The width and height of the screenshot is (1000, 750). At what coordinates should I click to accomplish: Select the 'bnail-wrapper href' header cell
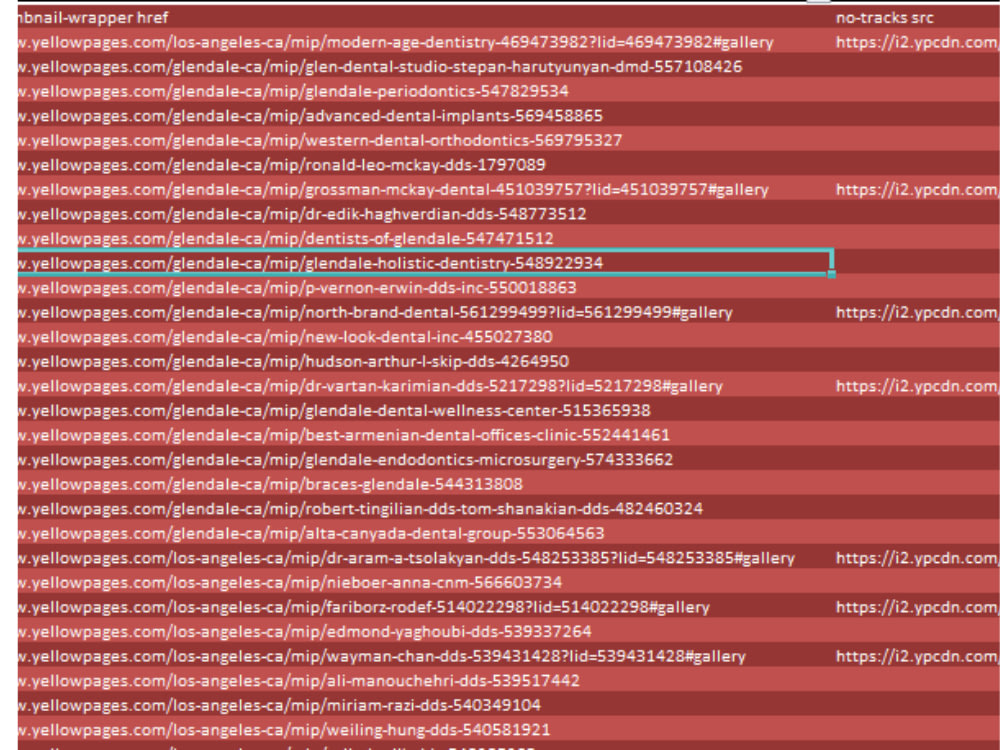coord(425,18)
